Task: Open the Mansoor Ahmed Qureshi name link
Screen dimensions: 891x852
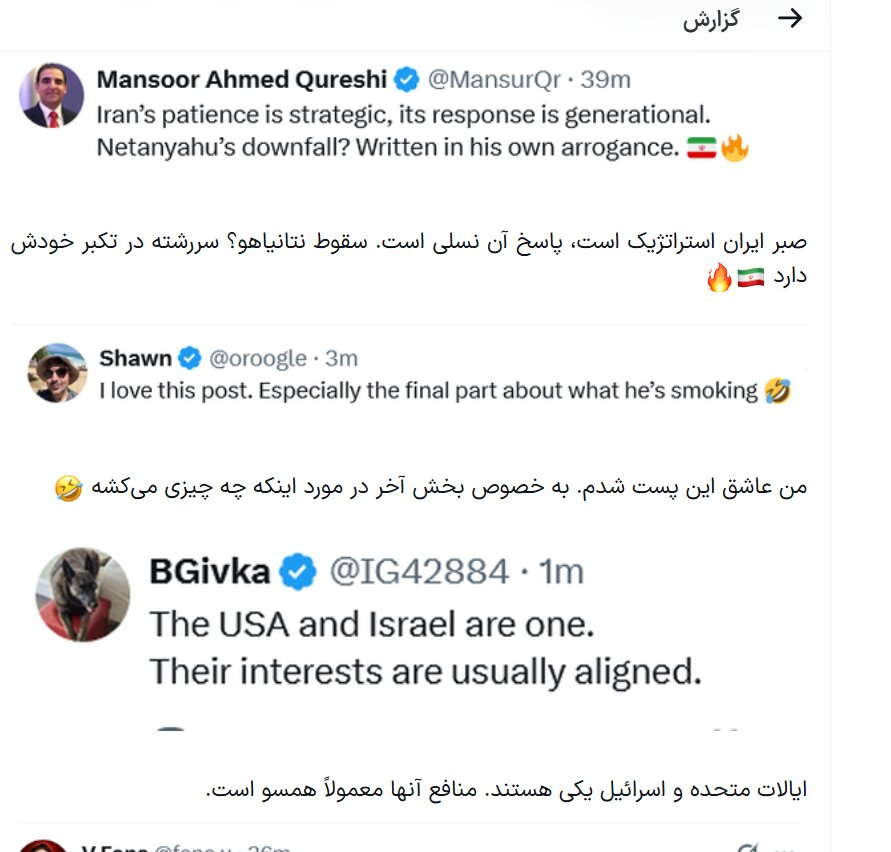Action: (x=239, y=79)
